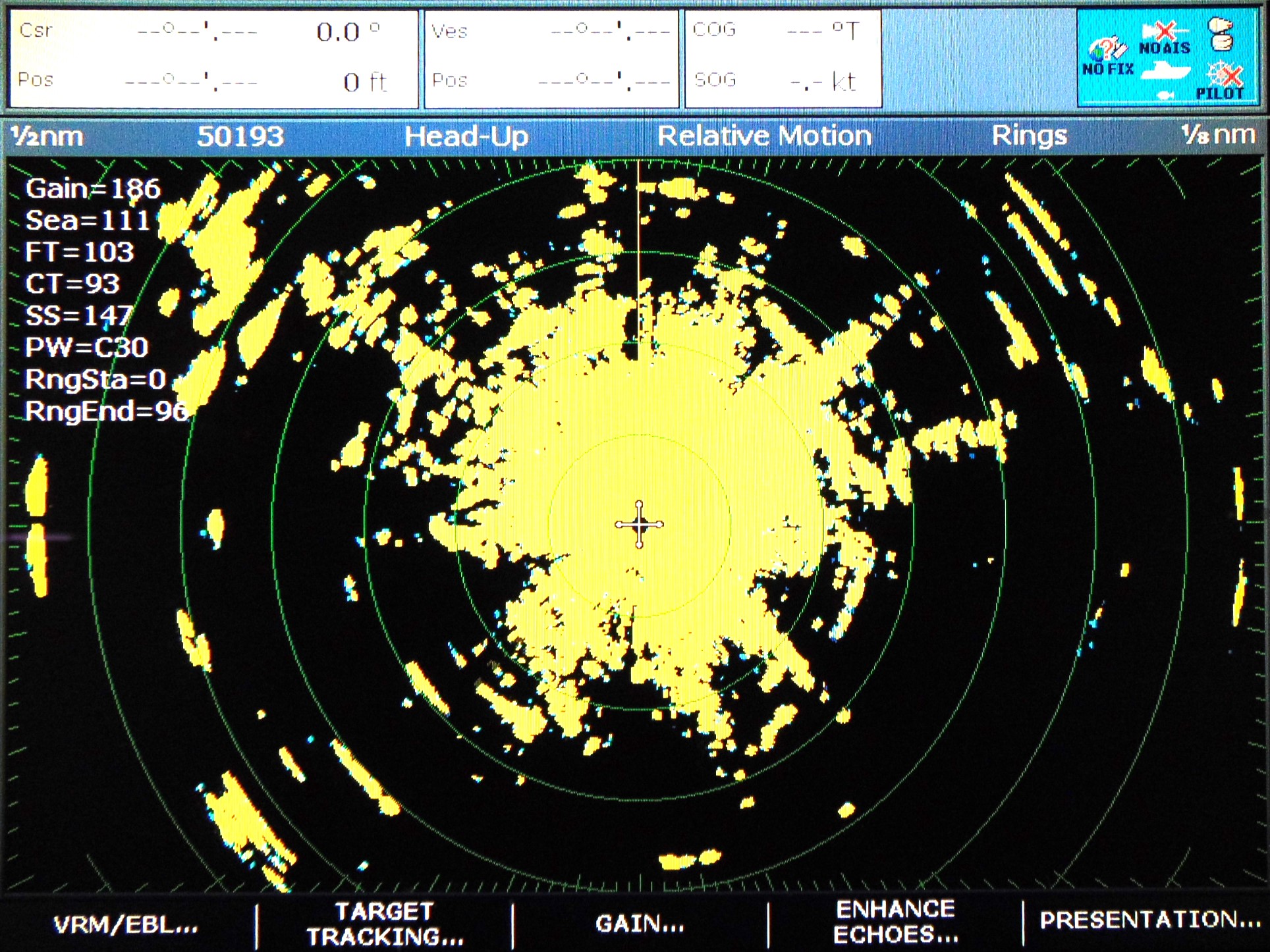This screenshot has height=952, width=1270.
Task: Click the PILOT autopilot status icon
Action: coord(1223,82)
